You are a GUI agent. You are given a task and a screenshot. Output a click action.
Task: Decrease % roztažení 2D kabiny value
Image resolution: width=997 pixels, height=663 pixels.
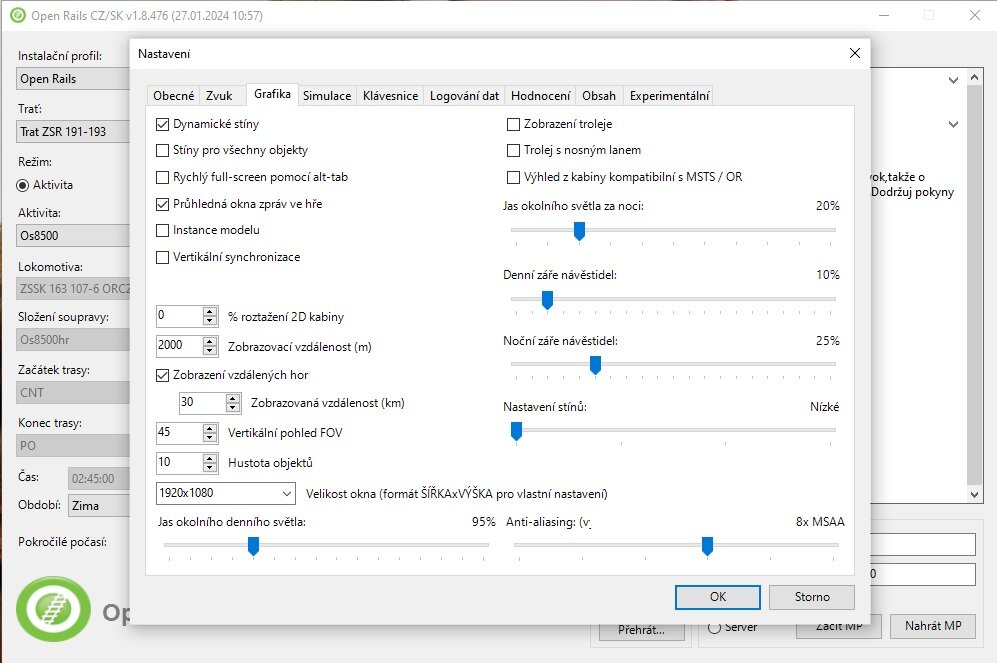(210, 320)
